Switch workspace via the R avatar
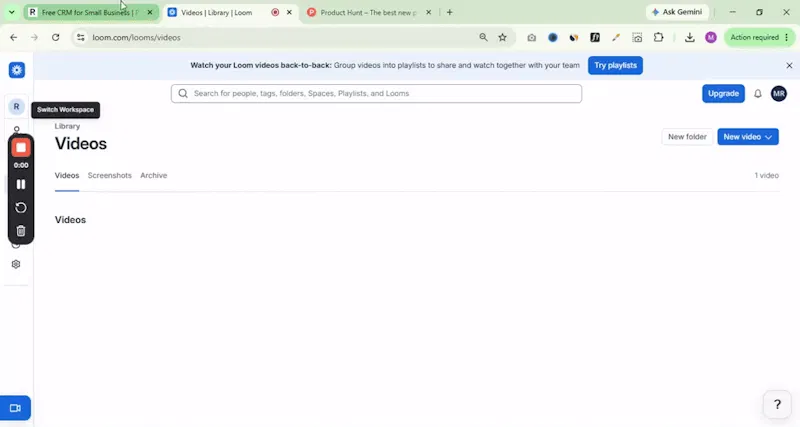Image resolution: width=800 pixels, height=427 pixels. click(16, 107)
